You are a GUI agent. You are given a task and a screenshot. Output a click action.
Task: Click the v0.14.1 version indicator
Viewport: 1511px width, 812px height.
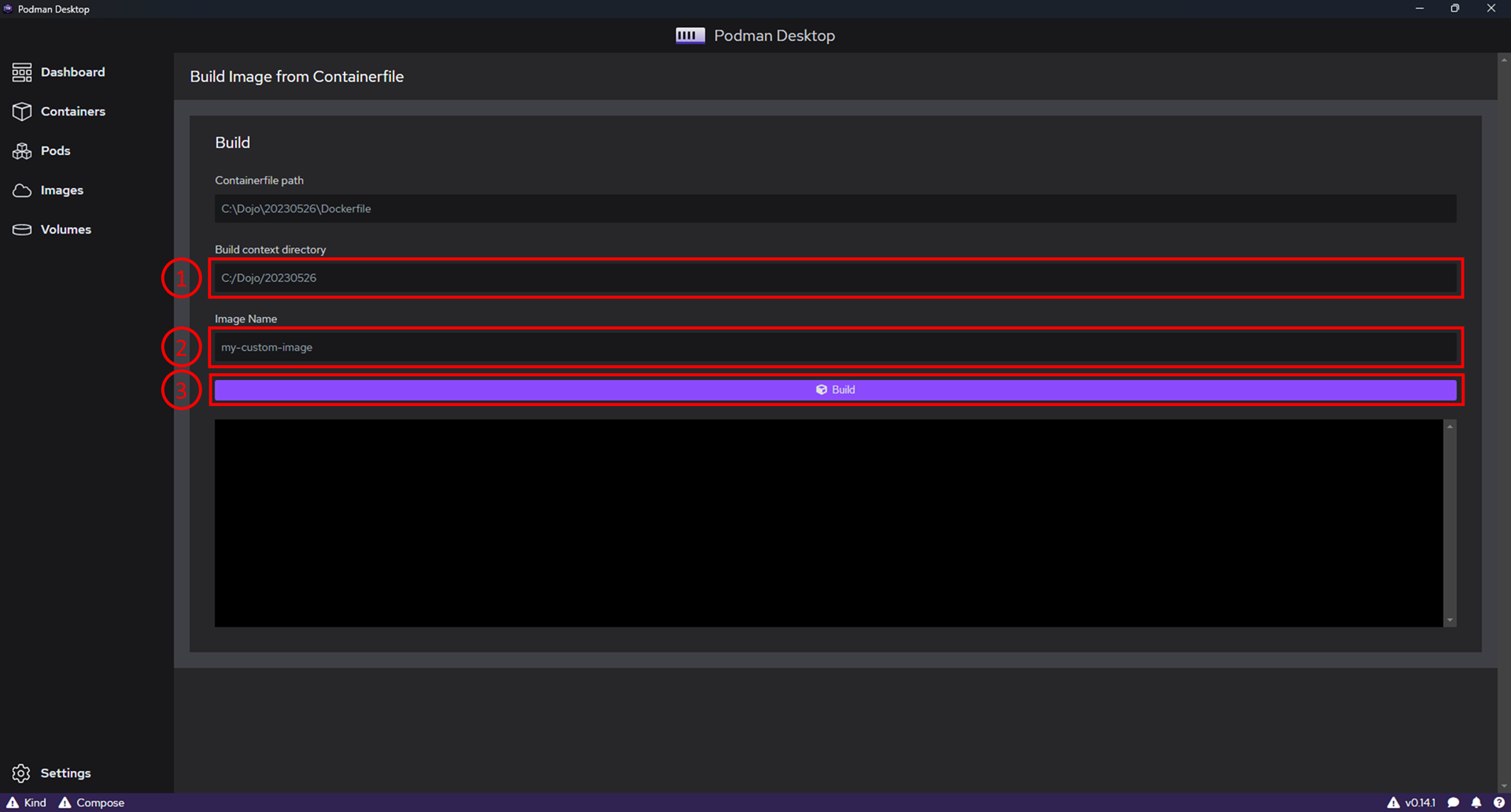(1411, 803)
